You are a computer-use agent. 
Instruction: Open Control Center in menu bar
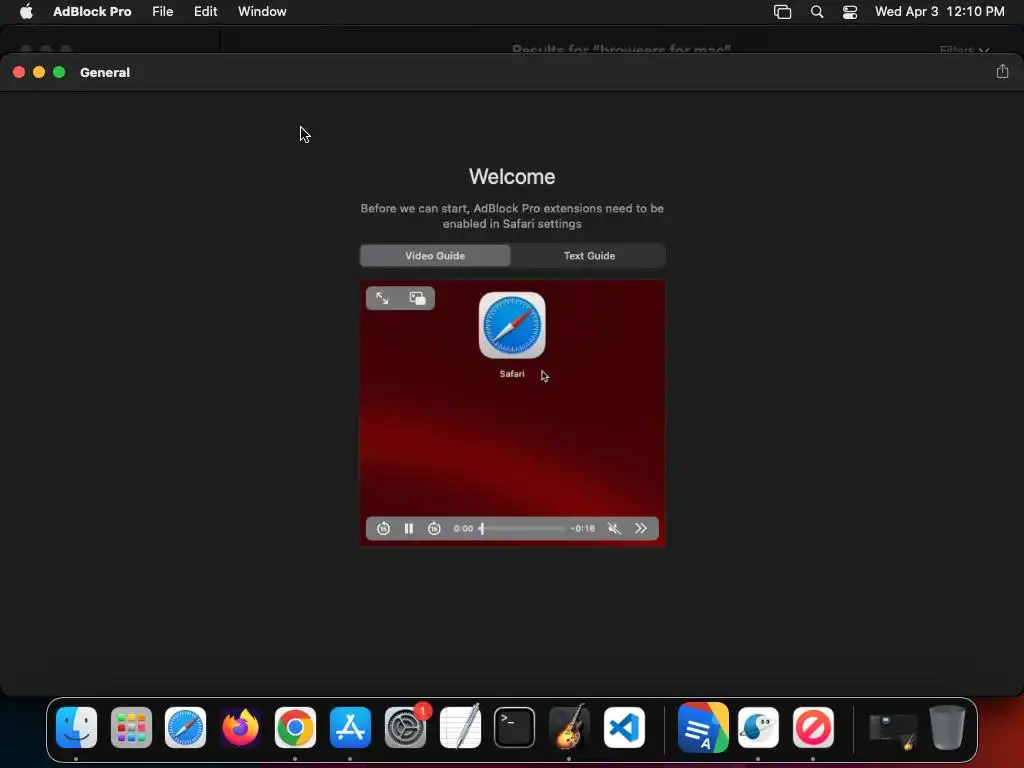click(850, 12)
